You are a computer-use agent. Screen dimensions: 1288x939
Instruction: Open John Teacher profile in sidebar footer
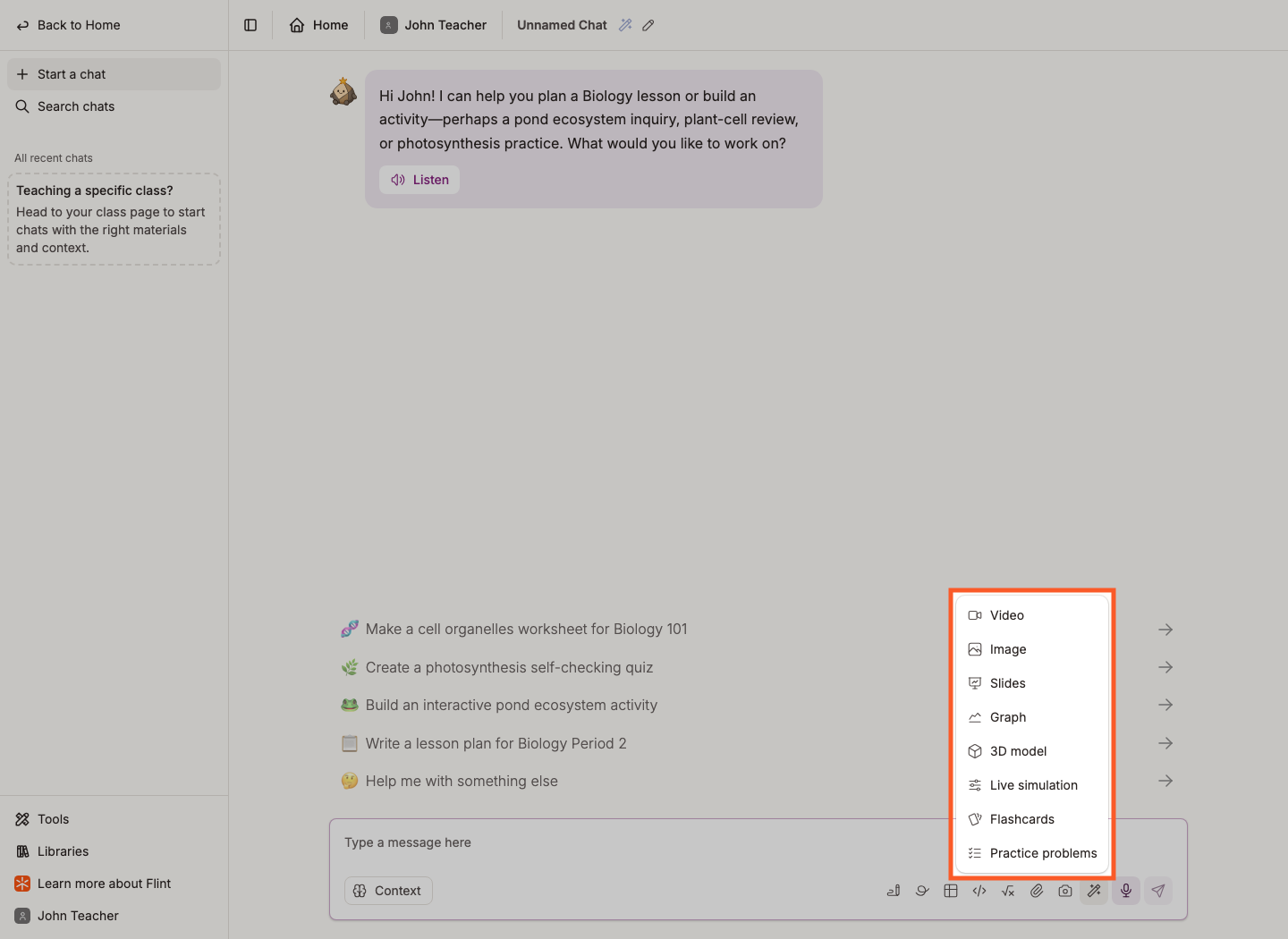(114, 916)
